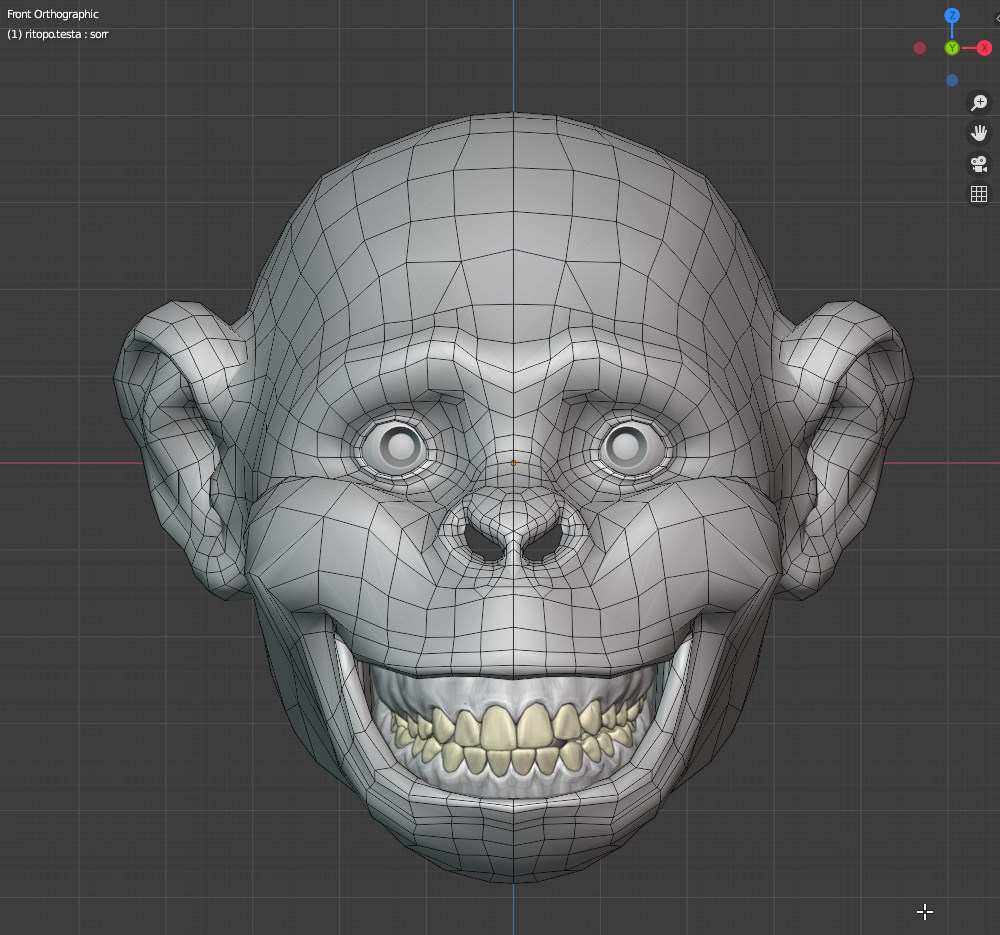Select the zoom magnifier icon
The image size is (1000, 935).
pyautogui.click(x=980, y=102)
